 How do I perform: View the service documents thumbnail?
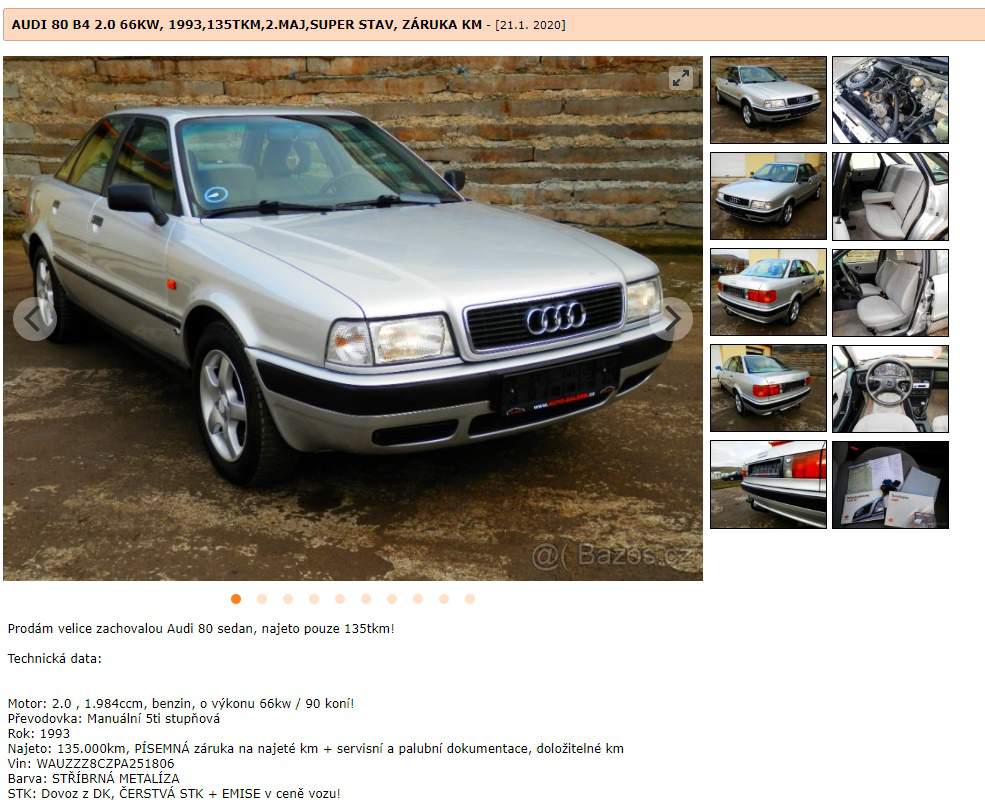point(890,485)
